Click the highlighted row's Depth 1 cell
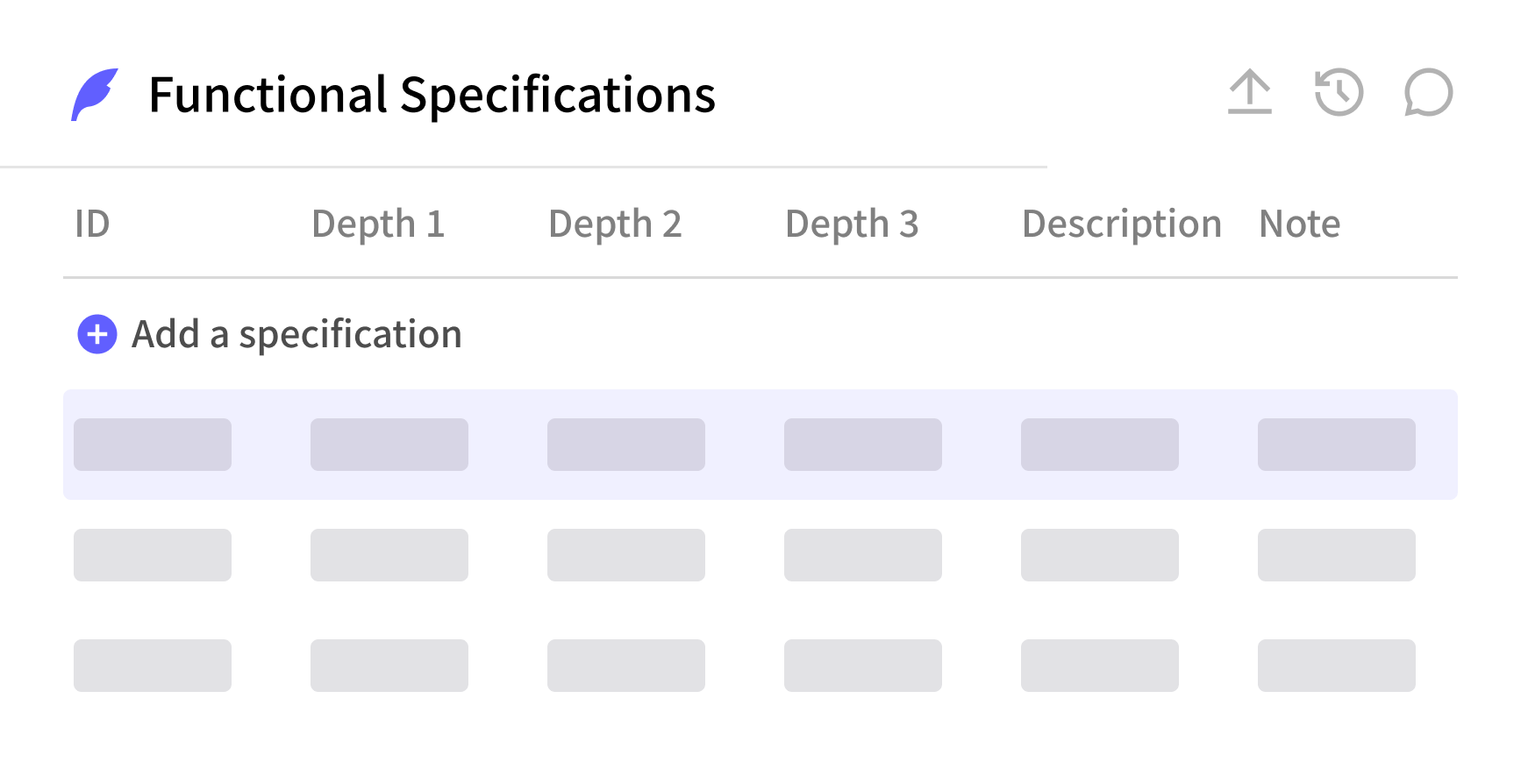Image resolution: width=1521 pixels, height=784 pixels. 389,445
